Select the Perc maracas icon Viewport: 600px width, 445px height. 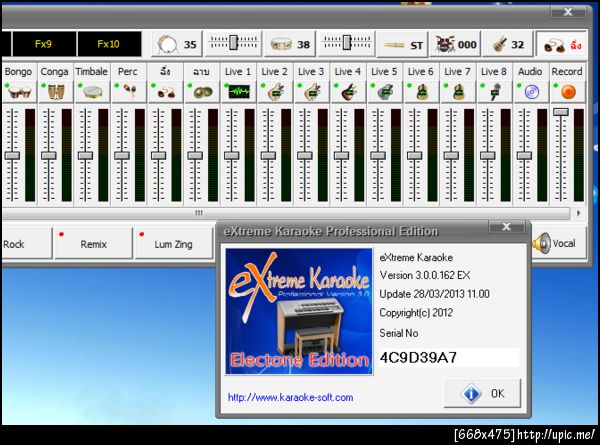click(129, 92)
